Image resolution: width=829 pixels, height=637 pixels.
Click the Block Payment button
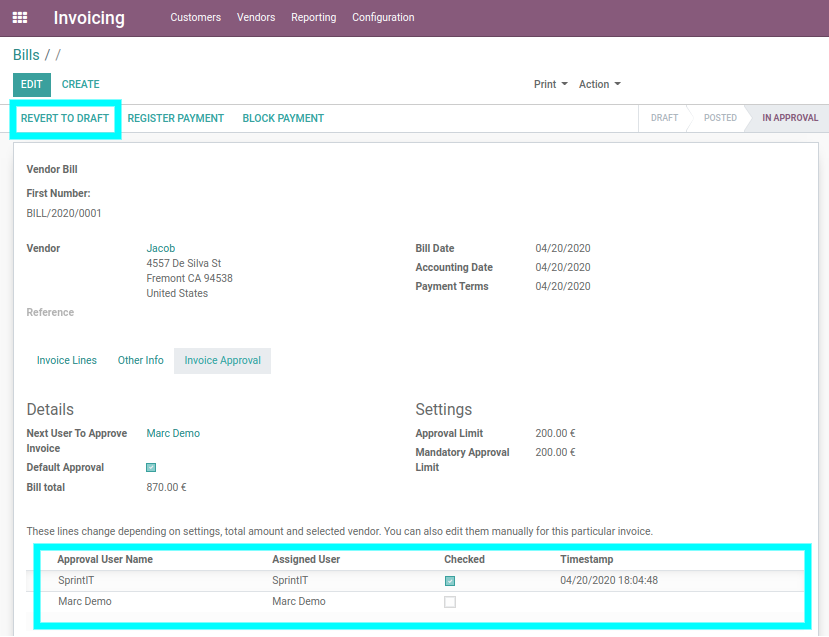[x=283, y=118]
